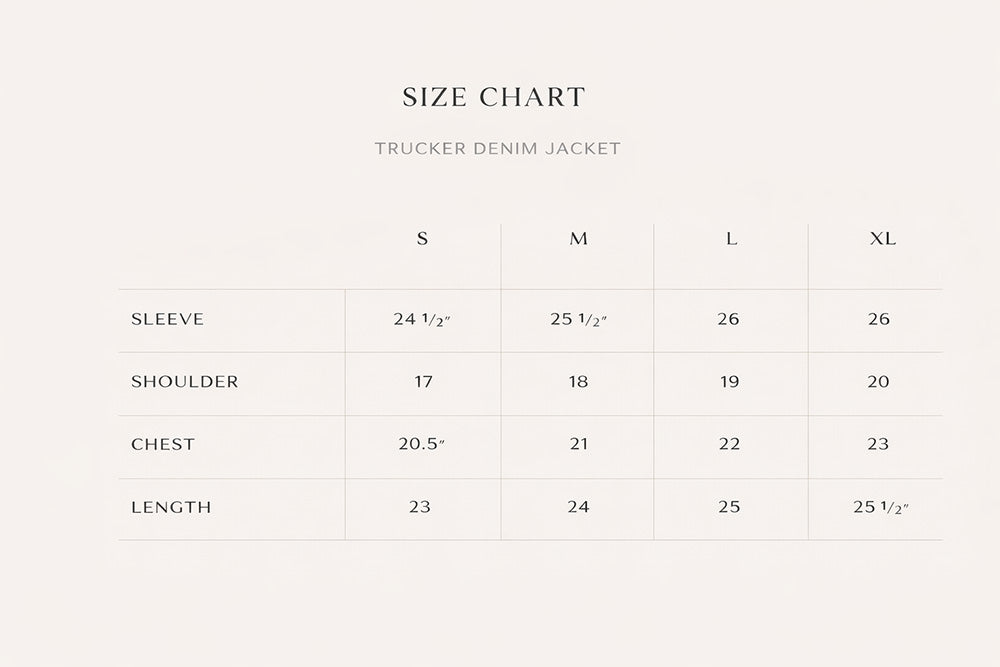Click the SIZE CHART heading
1000x667 pixels.
(493, 97)
